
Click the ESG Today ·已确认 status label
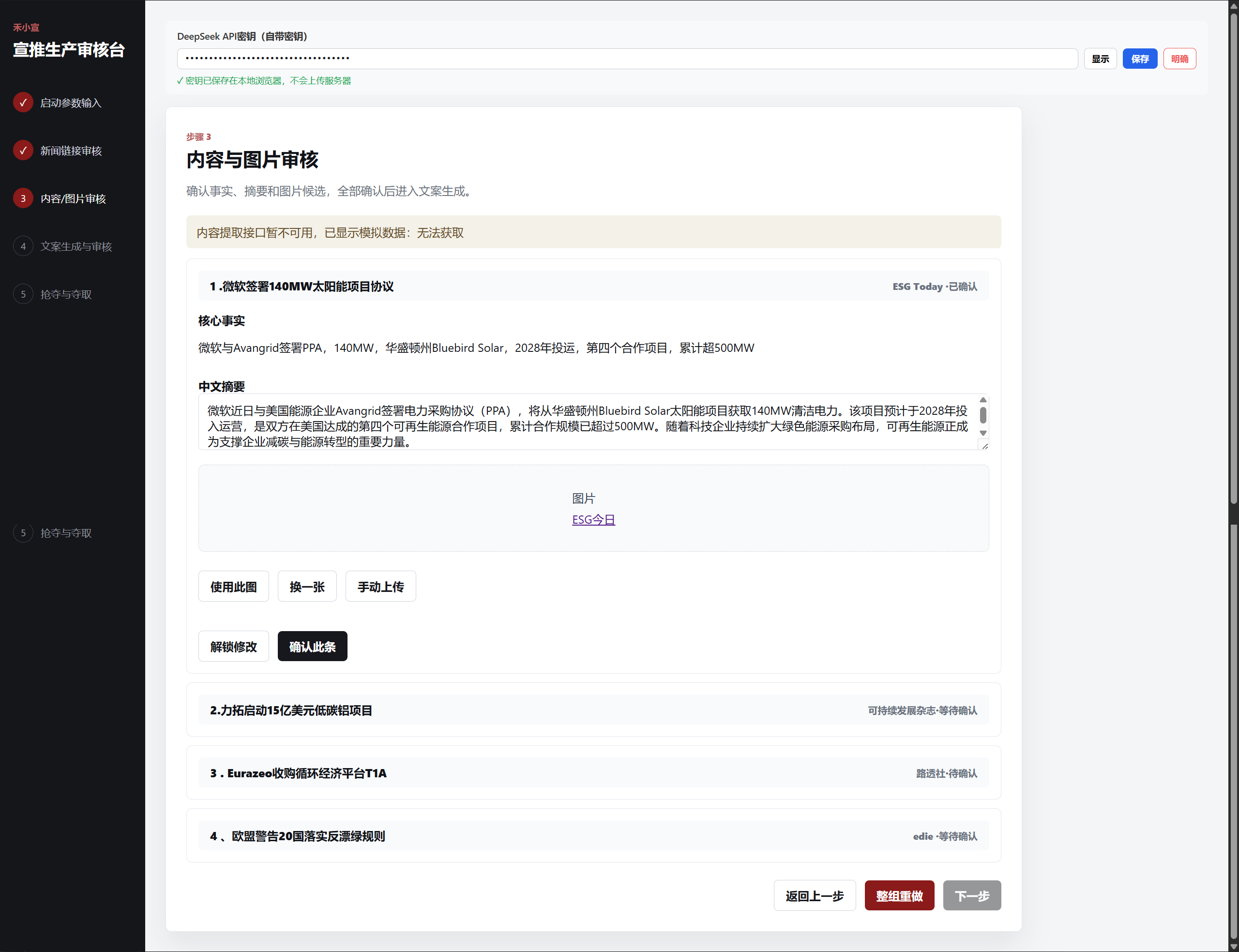(935, 286)
